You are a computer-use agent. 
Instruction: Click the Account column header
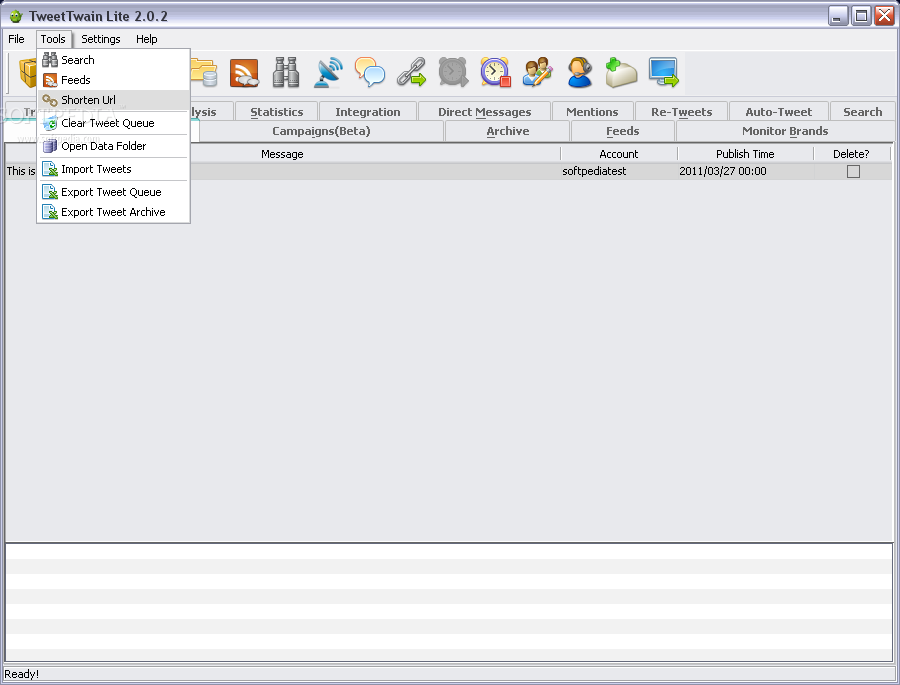(x=618, y=154)
